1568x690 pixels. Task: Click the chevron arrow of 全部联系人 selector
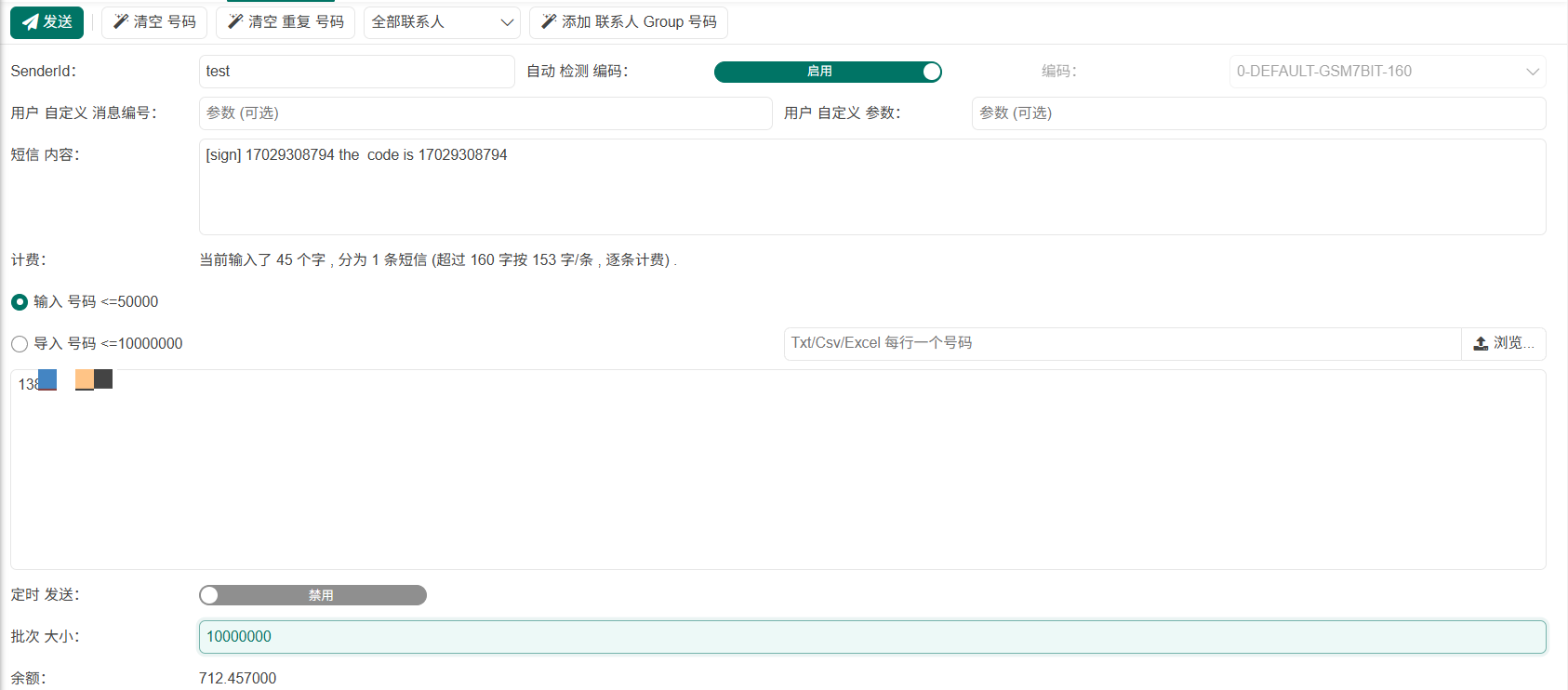pyautogui.click(x=507, y=22)
